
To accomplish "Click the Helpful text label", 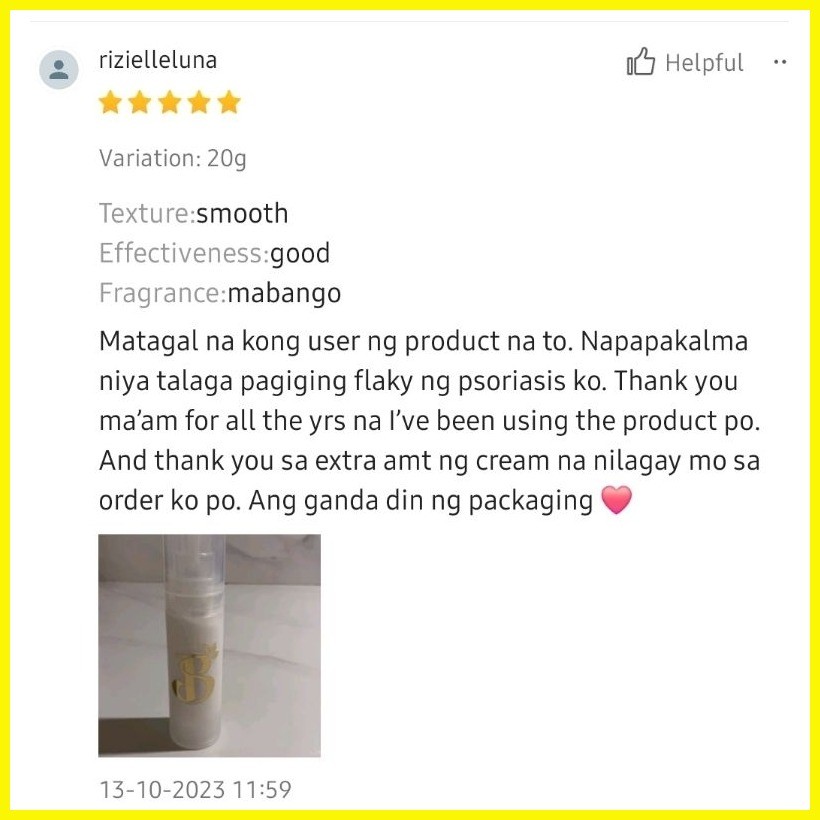I will point(704,63).
